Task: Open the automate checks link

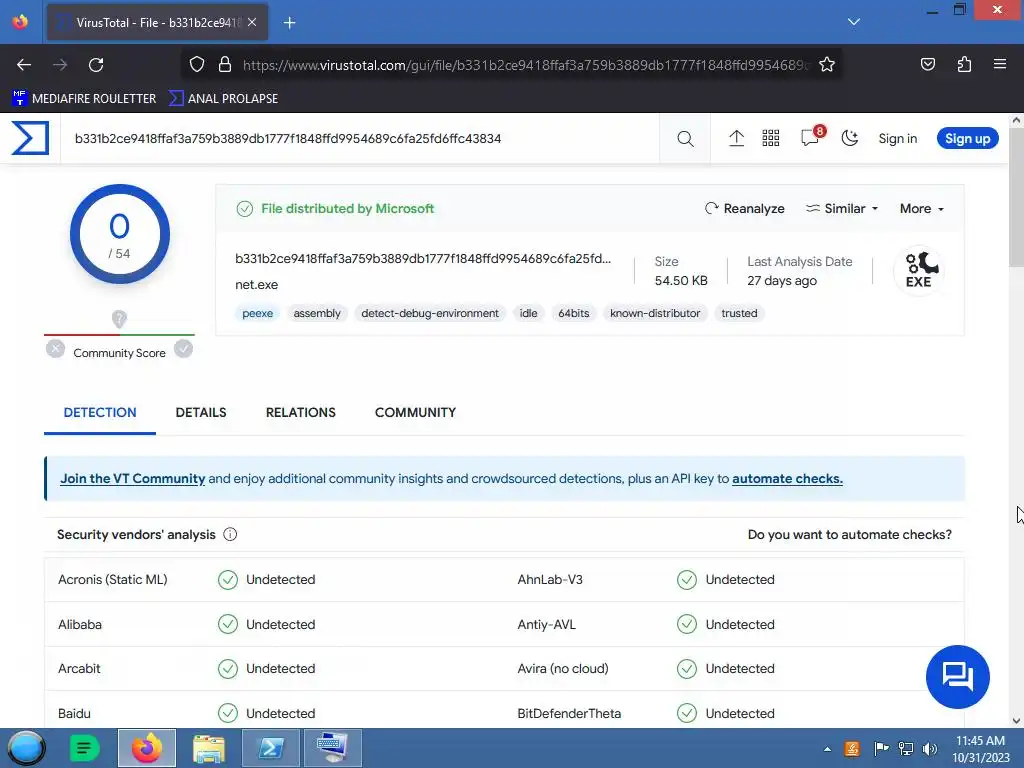Action: (787, 479)
